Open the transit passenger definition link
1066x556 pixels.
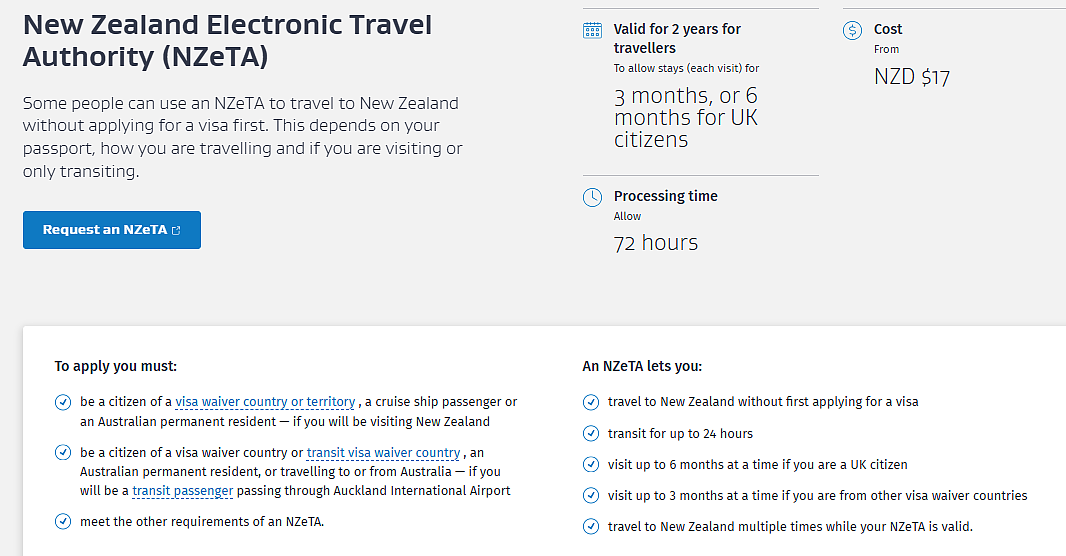pyautogui.click(x=183, y=491)
